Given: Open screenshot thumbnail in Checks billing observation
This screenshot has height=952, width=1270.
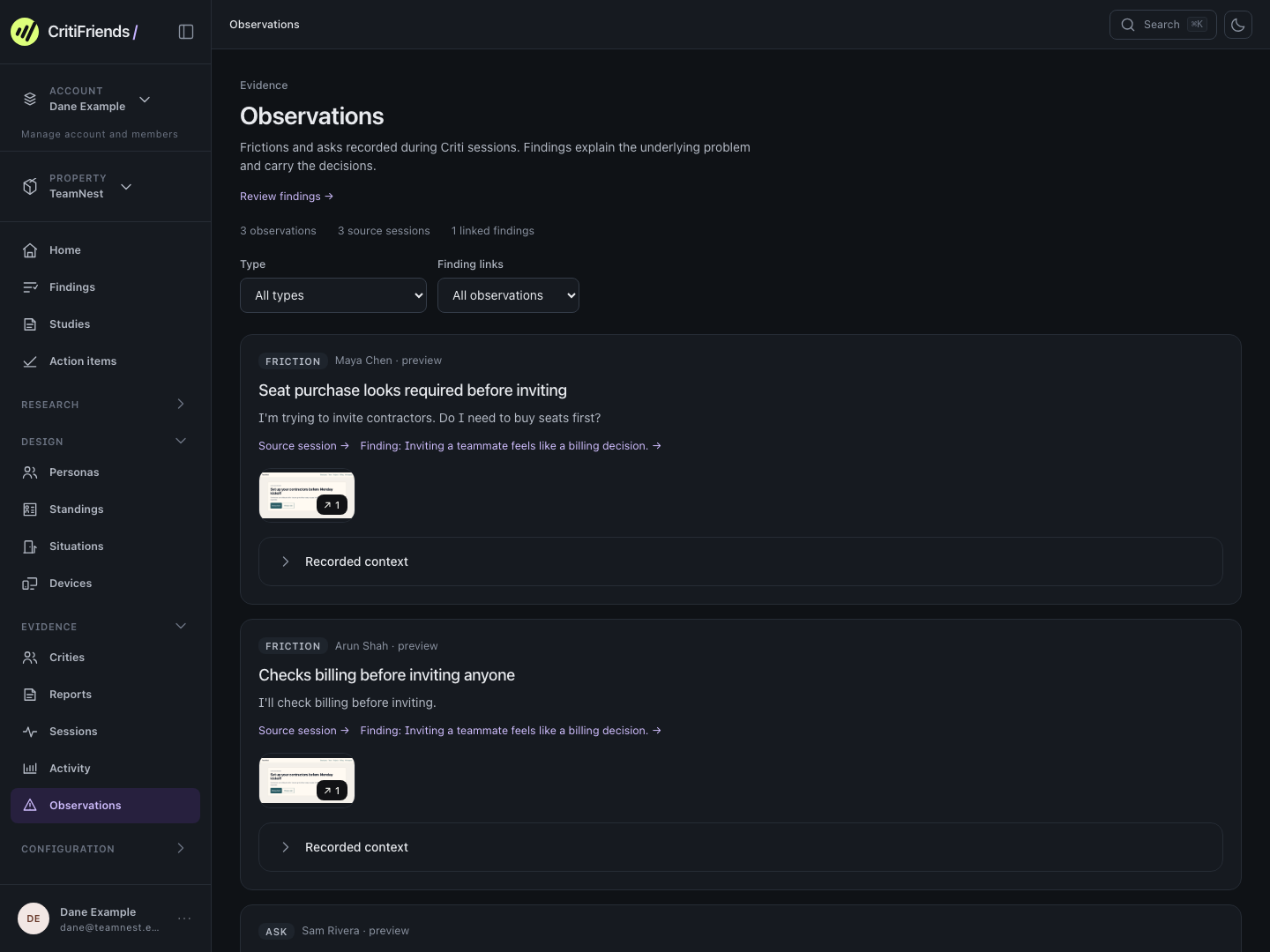Looking at the screenshot, I should [x=307, y=780].
